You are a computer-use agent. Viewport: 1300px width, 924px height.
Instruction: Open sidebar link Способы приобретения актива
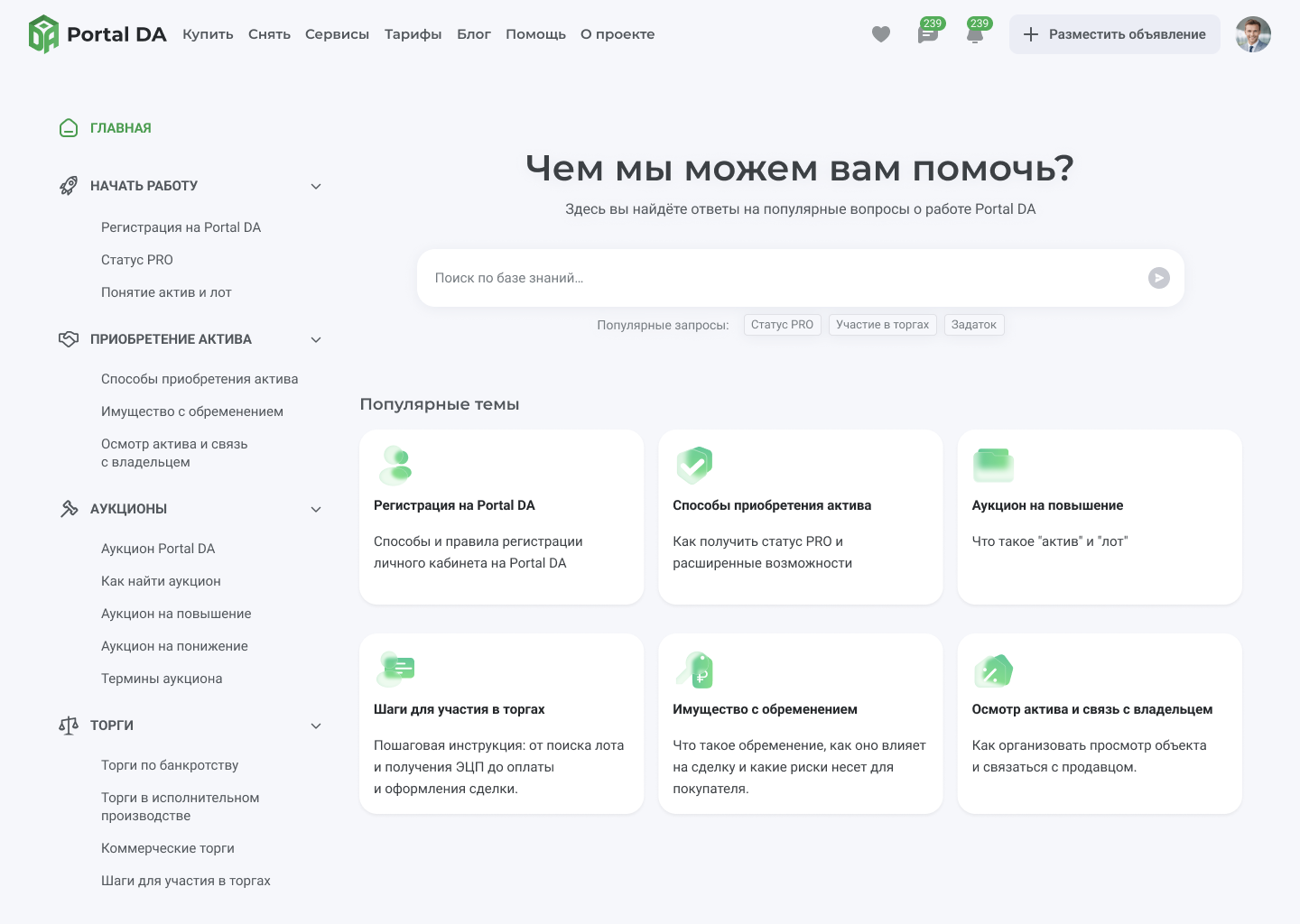tap(200, 379)
